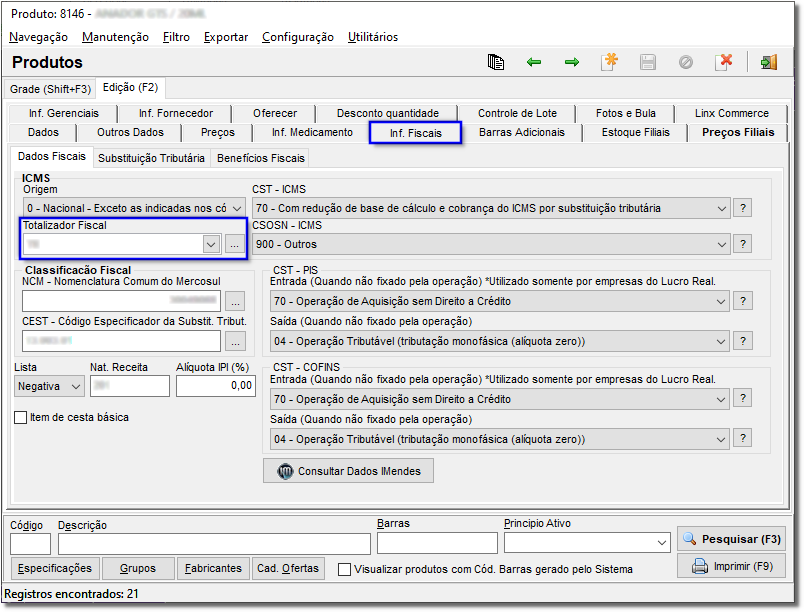Click the save diskette icon
804x612 pixels.
click(648, 62)
